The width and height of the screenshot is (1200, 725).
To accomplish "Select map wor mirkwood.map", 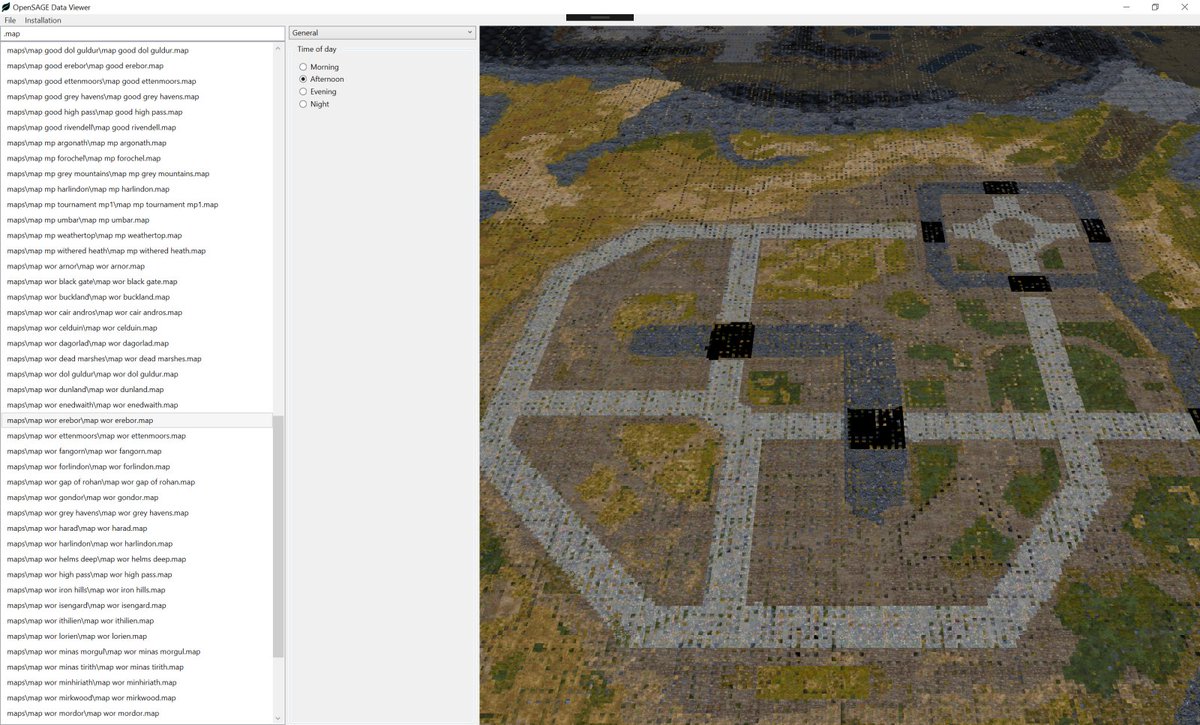I will click(x=137, y=698).
